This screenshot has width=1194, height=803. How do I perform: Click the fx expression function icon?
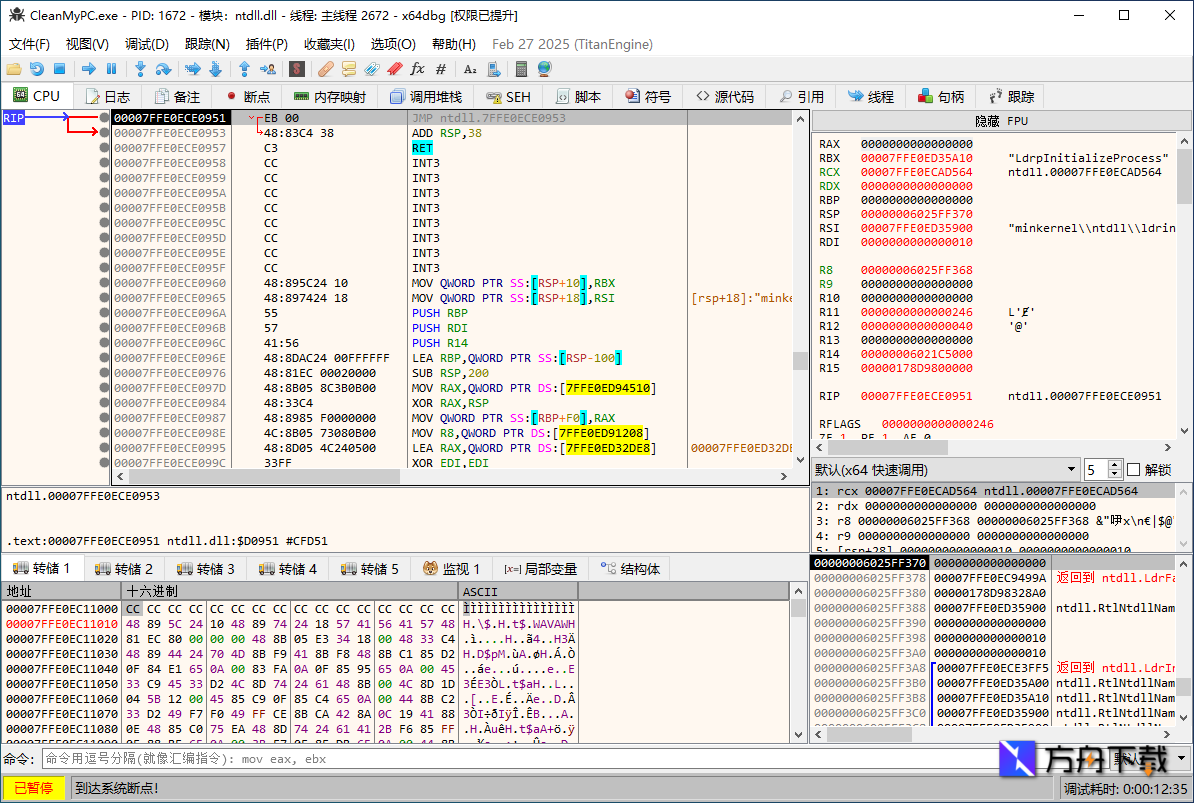[419, 69]
